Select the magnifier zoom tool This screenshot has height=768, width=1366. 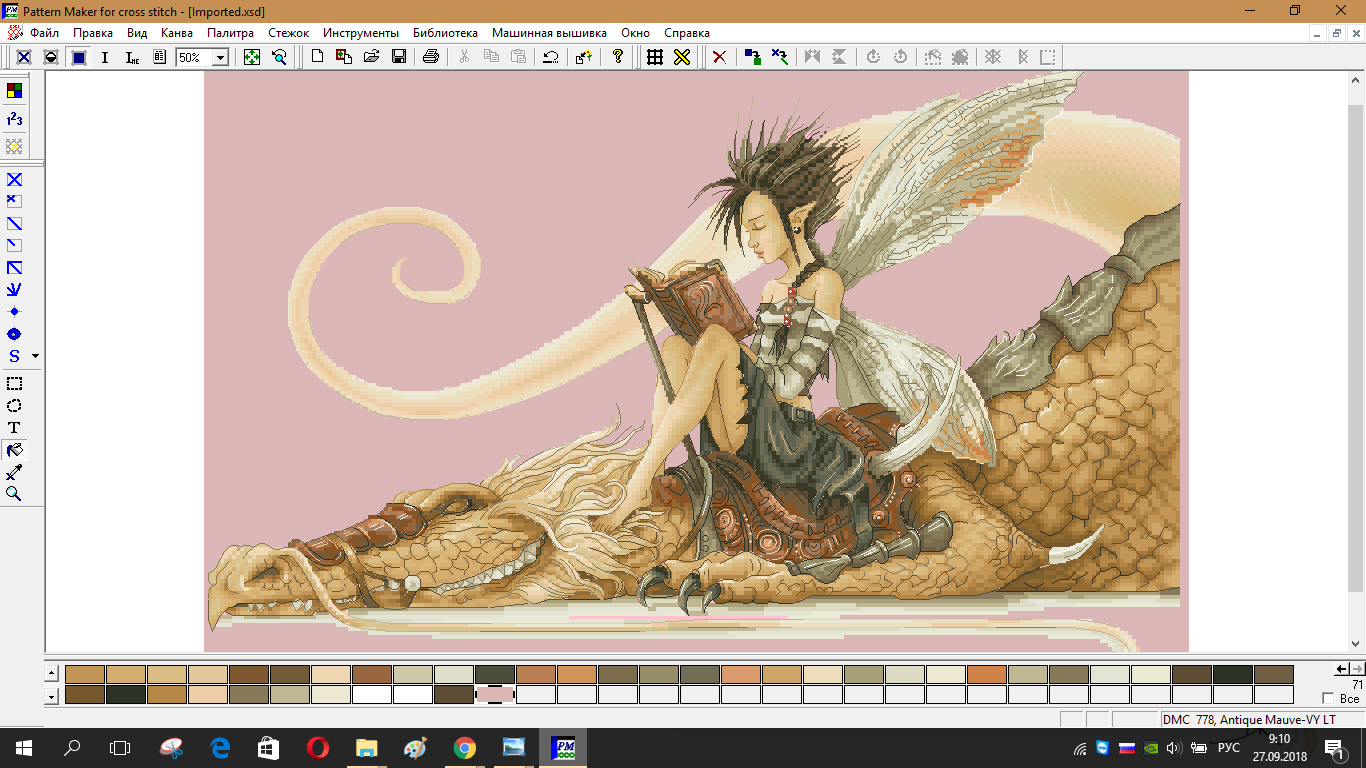pyautogui.click(x=14, y=494)
